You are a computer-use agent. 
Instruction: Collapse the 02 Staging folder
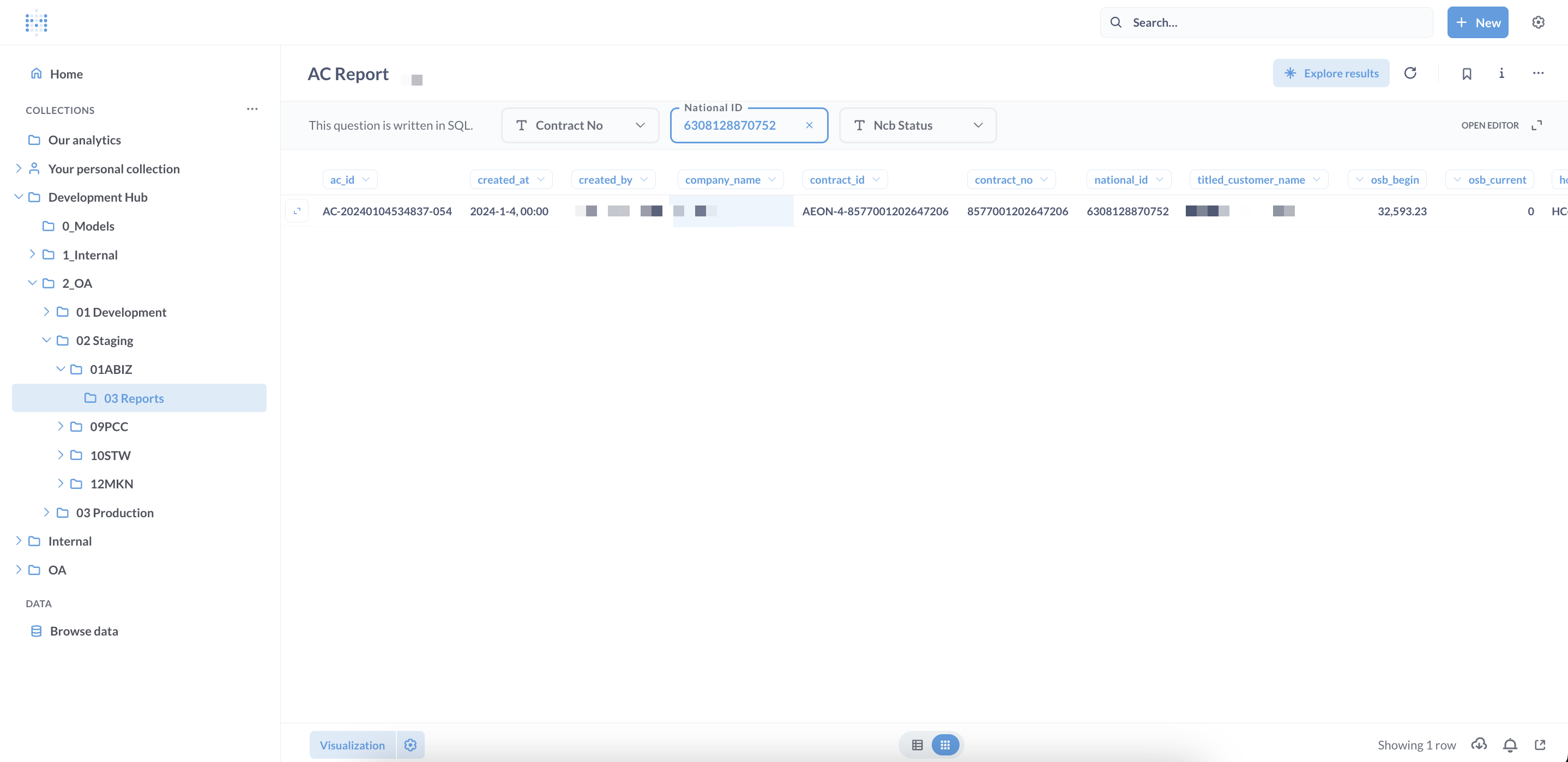[x=46, y=340]
